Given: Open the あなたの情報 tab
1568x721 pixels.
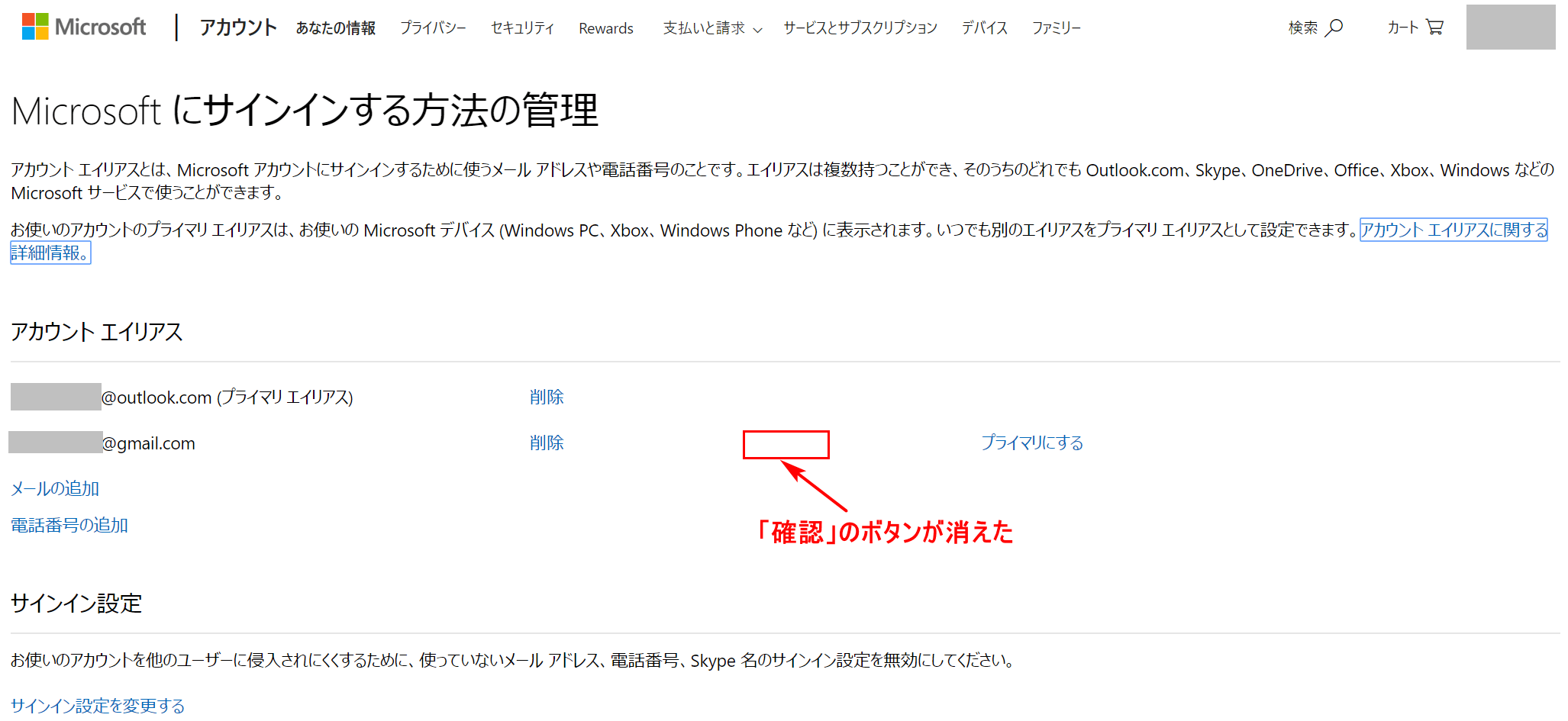Looking at the screenshot, I should 336,28.
